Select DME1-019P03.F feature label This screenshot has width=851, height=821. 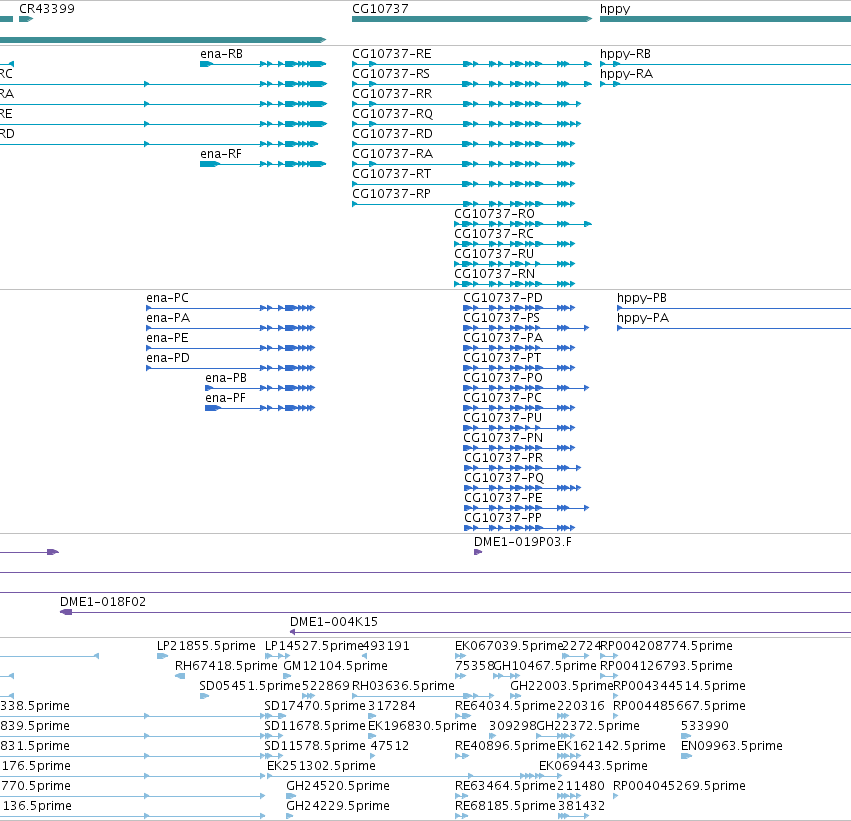click(523, 542)
